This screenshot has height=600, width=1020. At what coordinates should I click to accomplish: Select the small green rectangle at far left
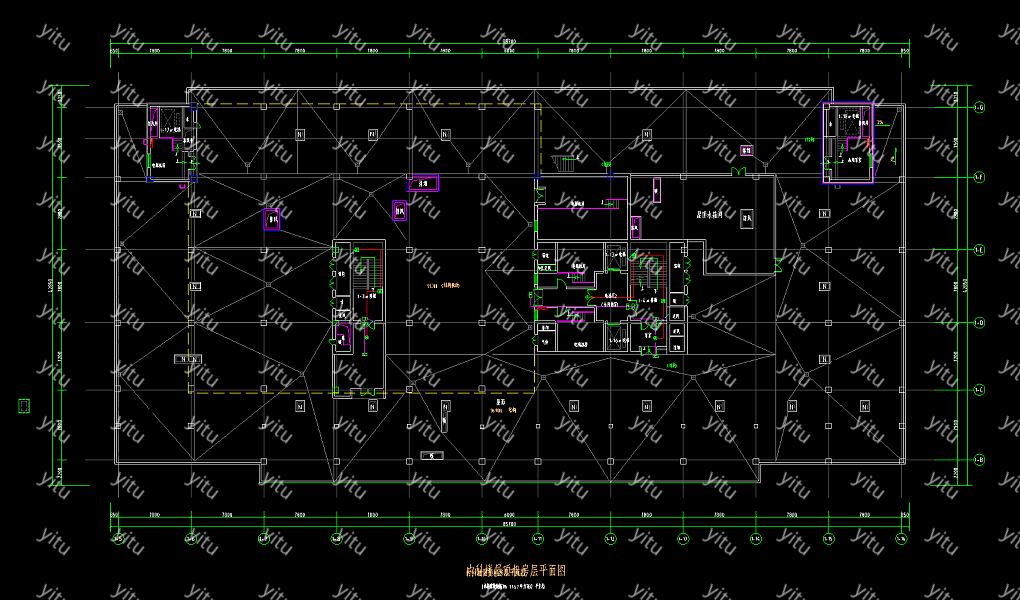(25, 405)
